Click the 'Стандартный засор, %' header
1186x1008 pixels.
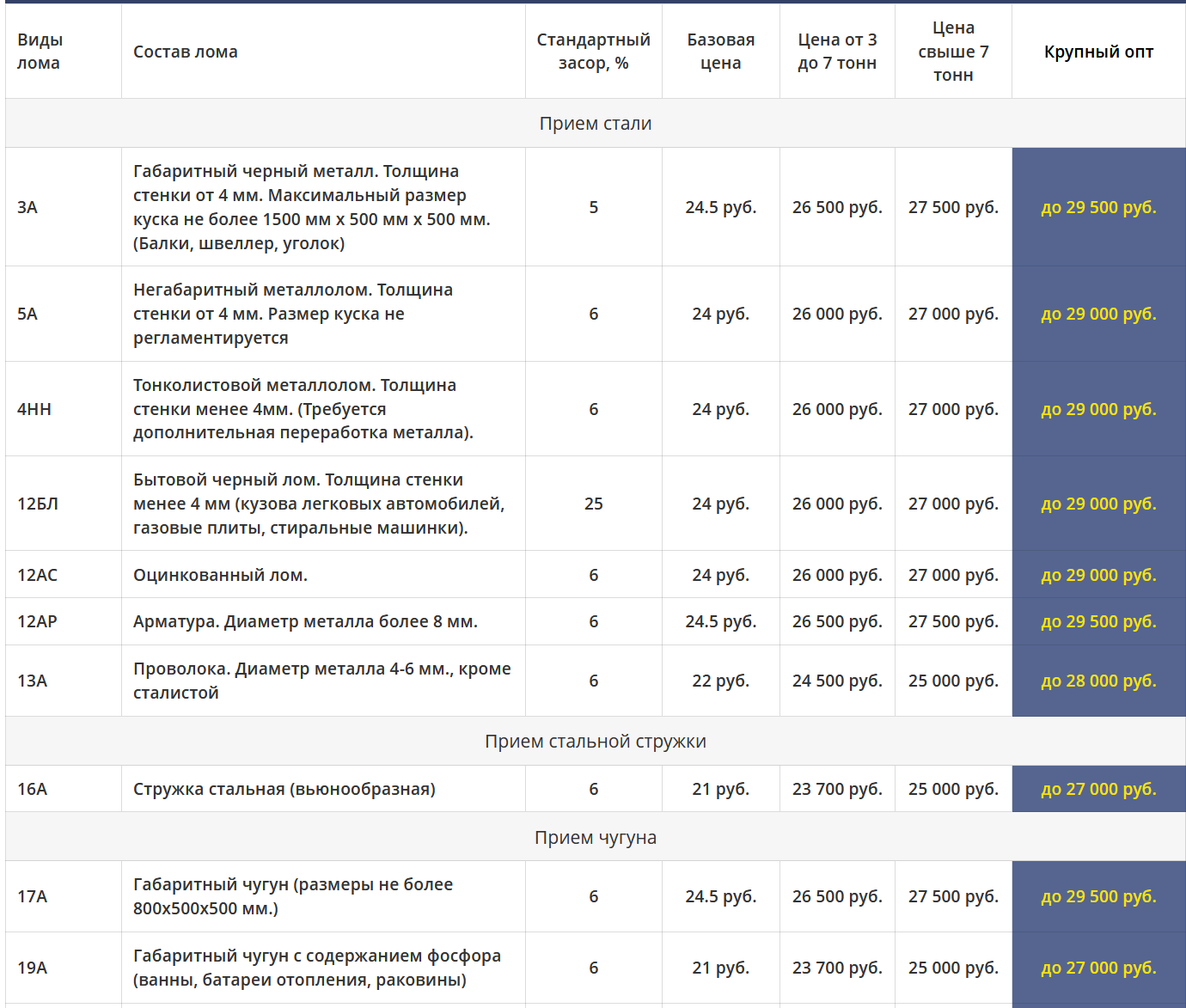(x=594, y=52)
